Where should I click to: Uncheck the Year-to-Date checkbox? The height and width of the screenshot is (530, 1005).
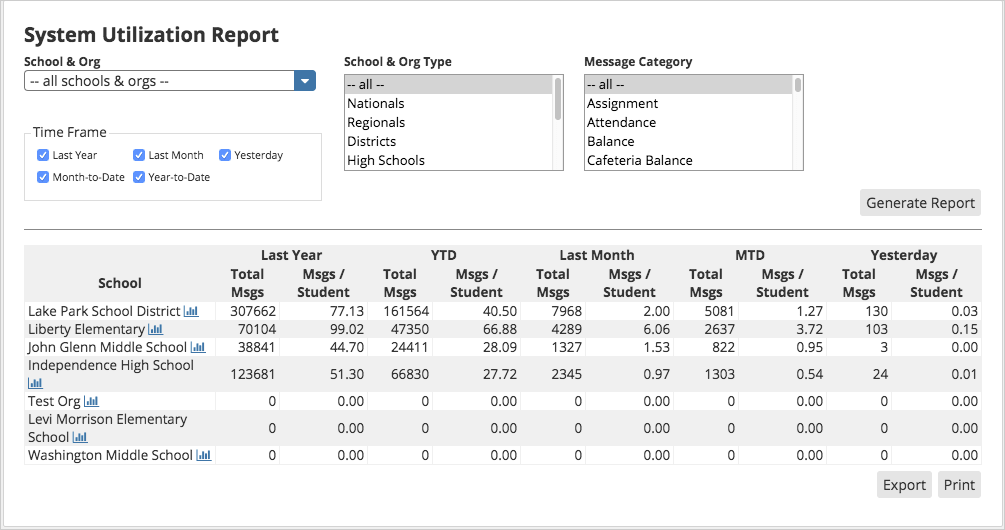(x=139, y=177)
